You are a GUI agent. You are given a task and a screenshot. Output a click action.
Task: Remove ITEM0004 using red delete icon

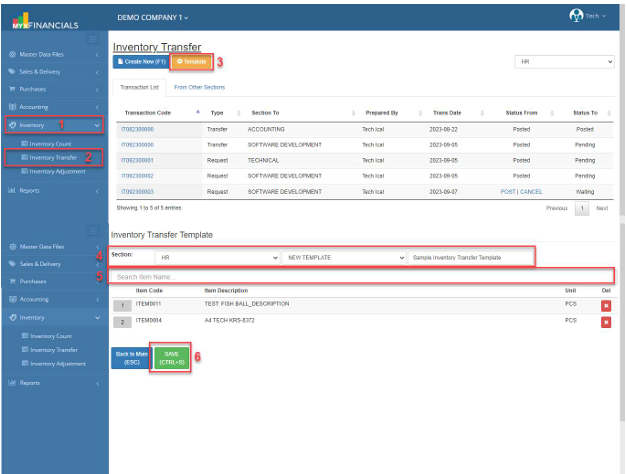(605, 322)
